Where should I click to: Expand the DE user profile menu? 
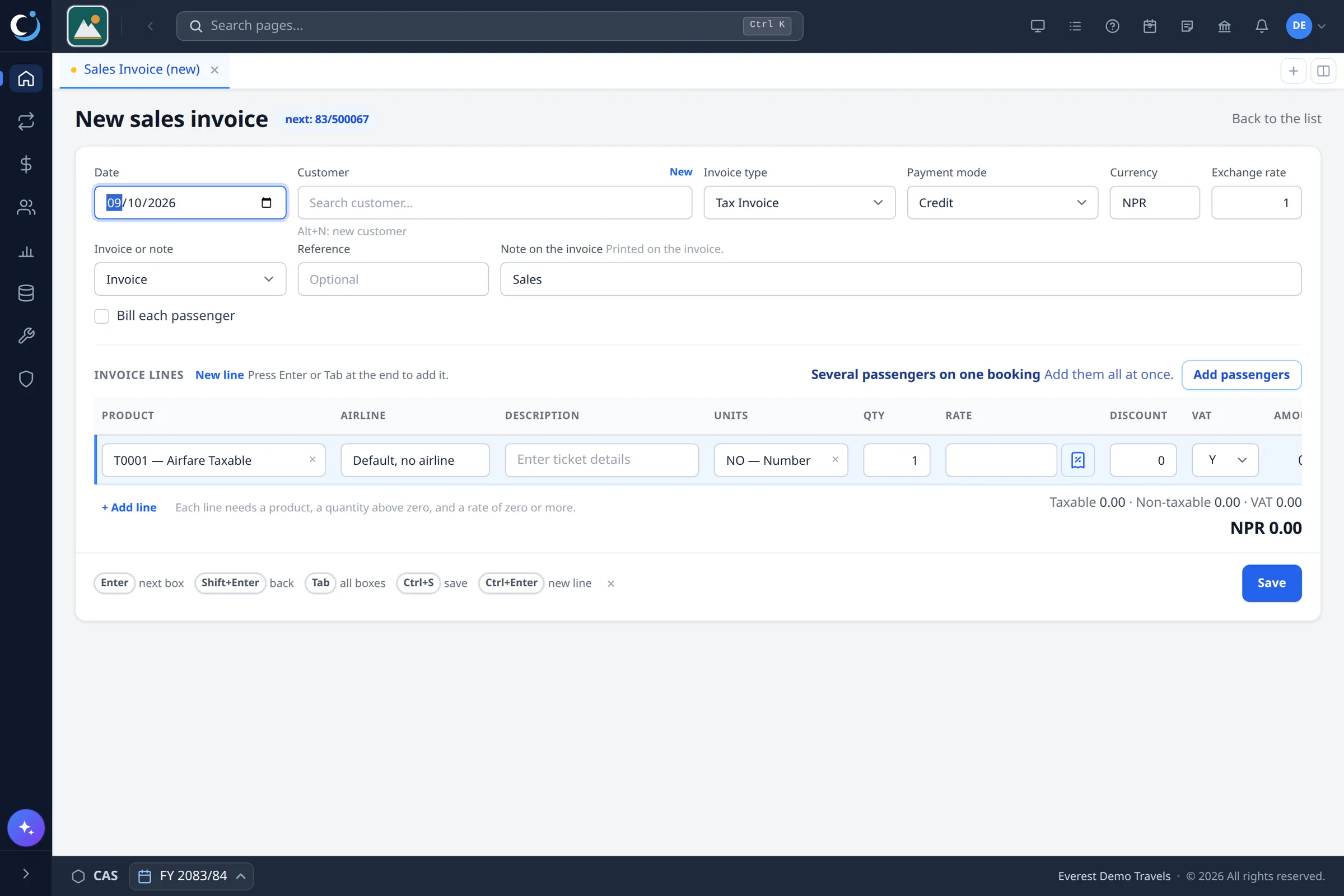click(1306, 26)
